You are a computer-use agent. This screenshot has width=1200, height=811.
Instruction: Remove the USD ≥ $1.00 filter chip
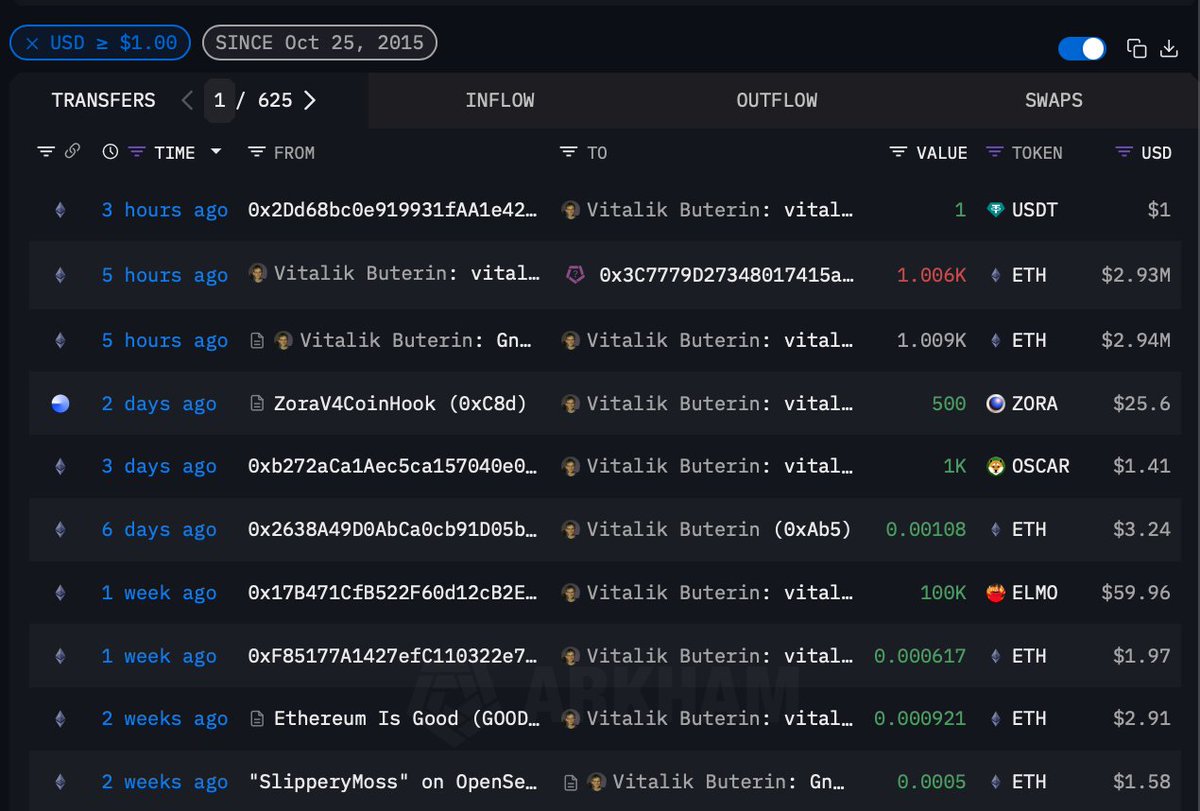click(32, 43)
